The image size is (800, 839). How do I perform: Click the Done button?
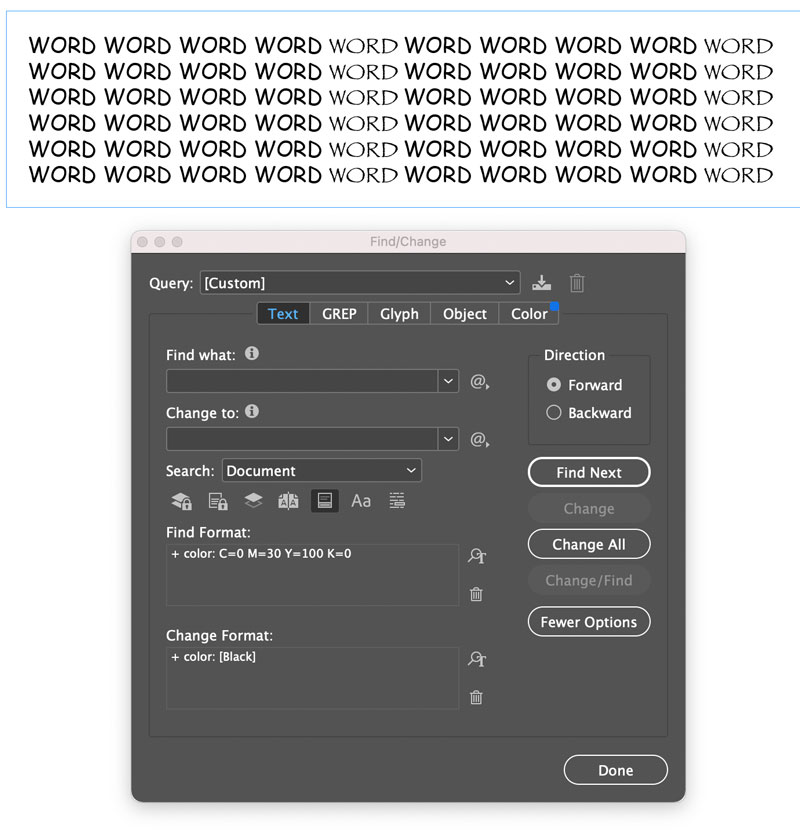coord(616,770)
